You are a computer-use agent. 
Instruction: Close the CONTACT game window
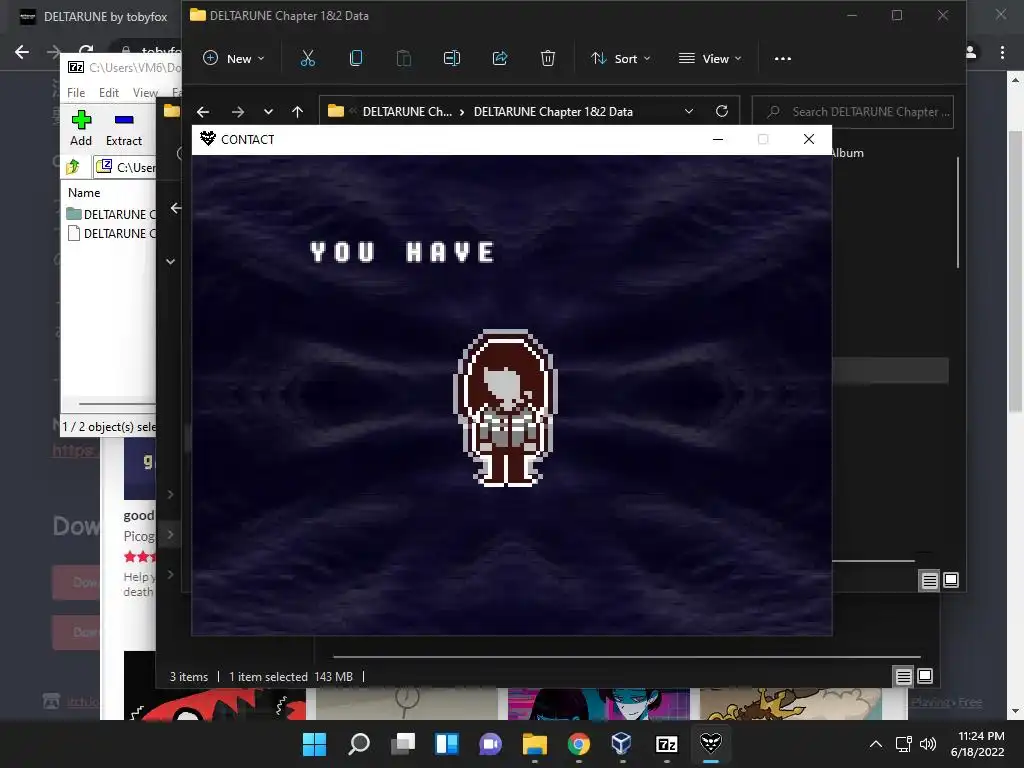point(809,139)
